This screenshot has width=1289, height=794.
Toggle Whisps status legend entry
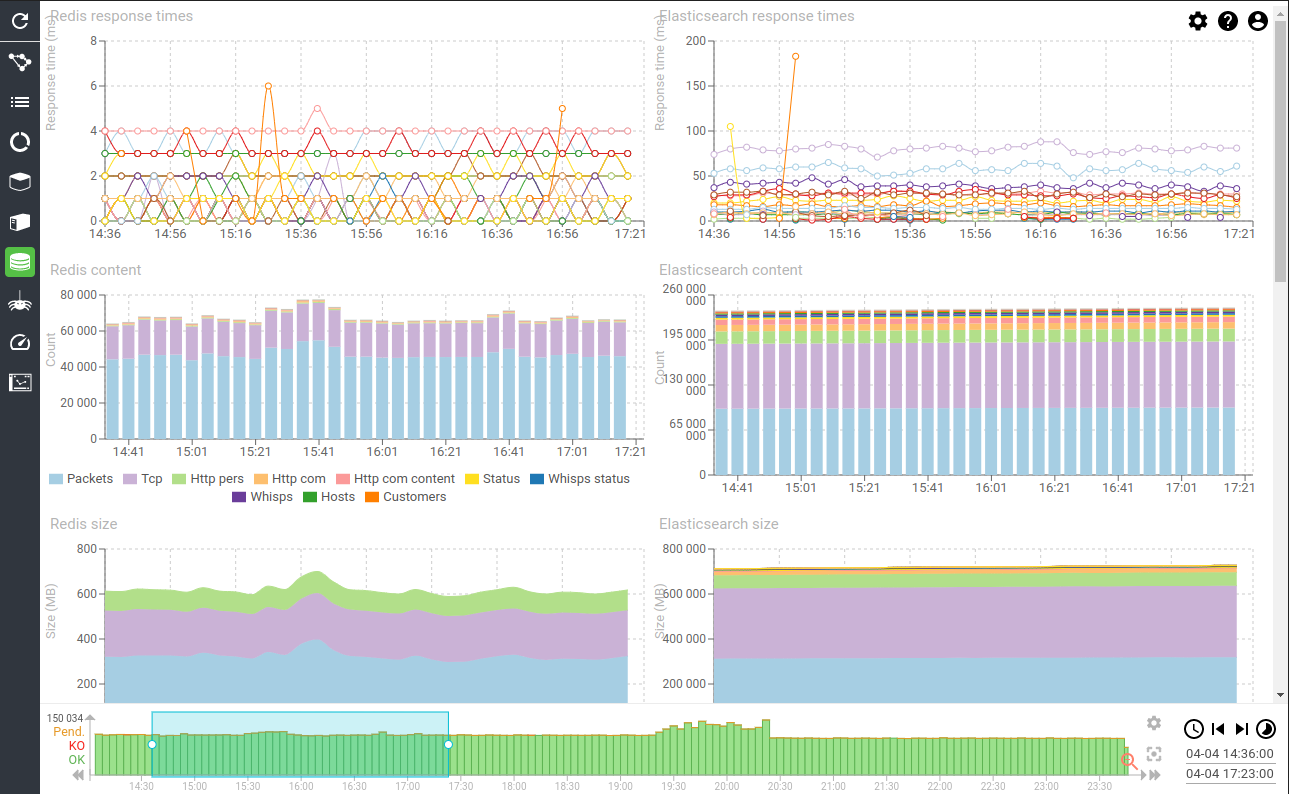click(580, 479)
